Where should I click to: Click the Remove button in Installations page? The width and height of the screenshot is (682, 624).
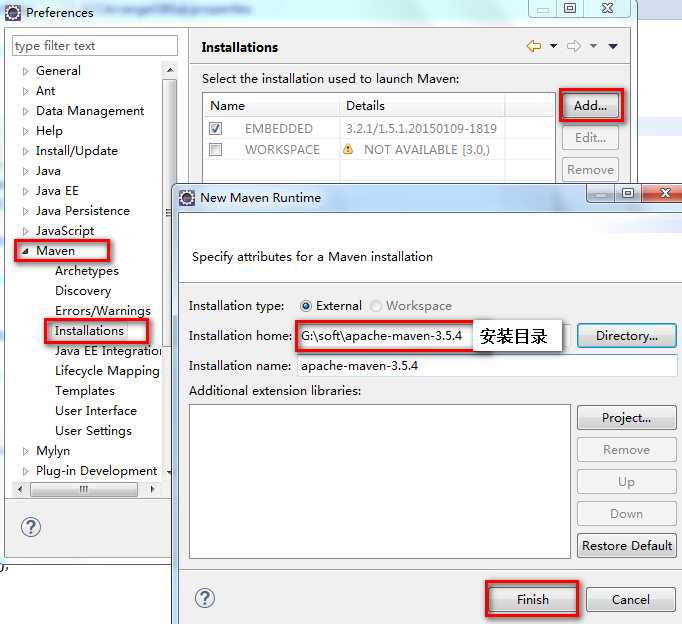590,170
